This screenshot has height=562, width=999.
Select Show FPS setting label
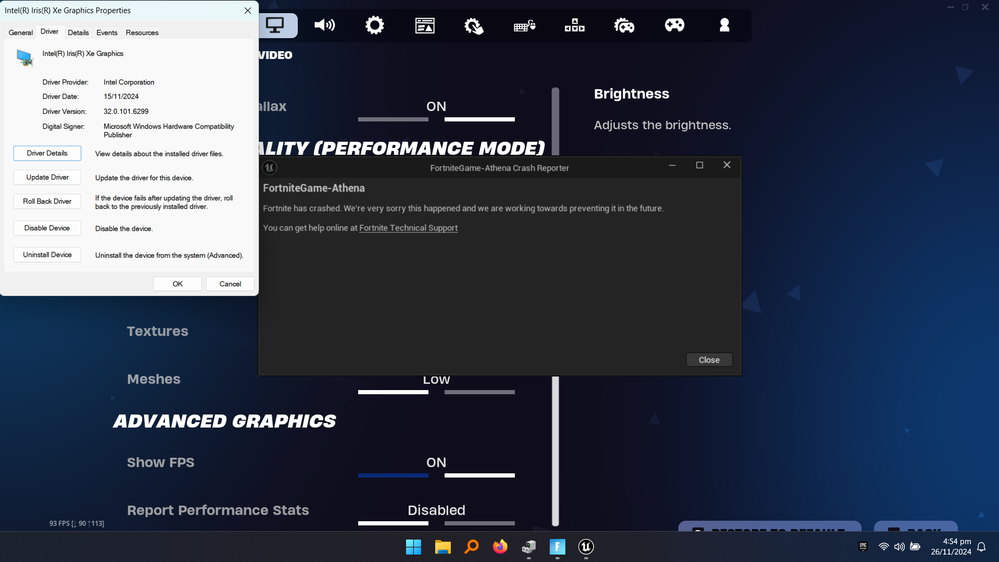point(161,463)
